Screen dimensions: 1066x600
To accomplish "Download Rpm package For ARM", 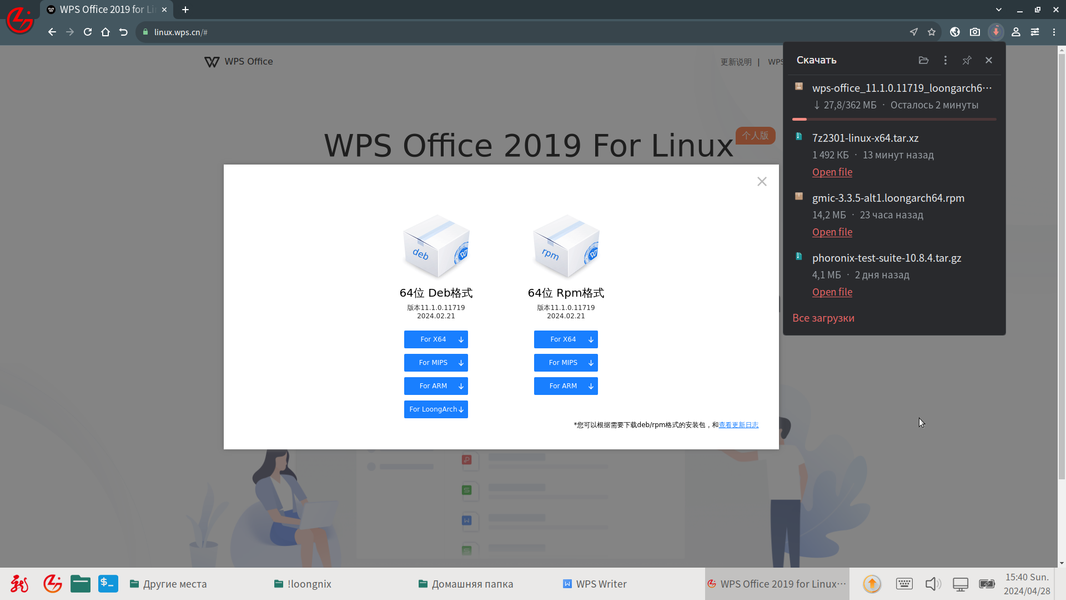I will 566,386.
